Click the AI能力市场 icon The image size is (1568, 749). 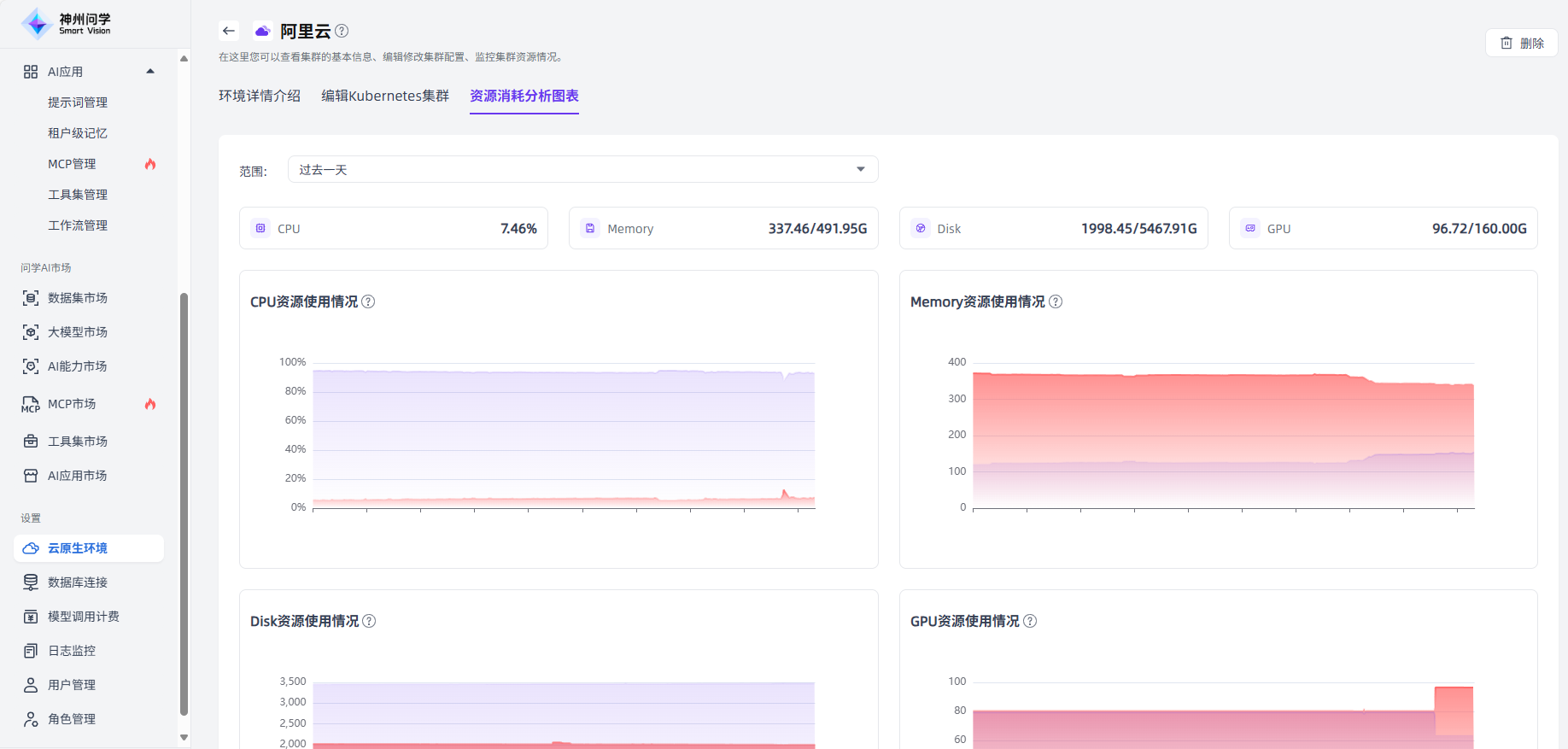[x=31, y=366]
